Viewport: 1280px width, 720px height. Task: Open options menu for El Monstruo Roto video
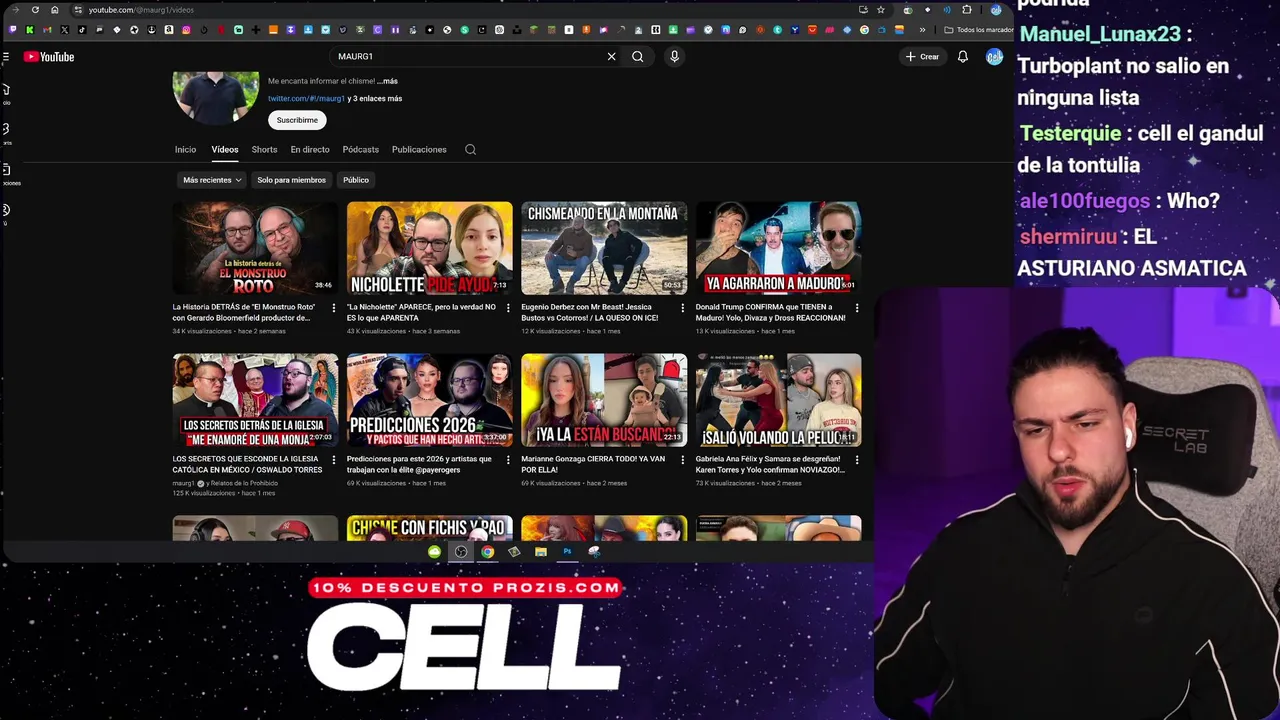[333, 308]
